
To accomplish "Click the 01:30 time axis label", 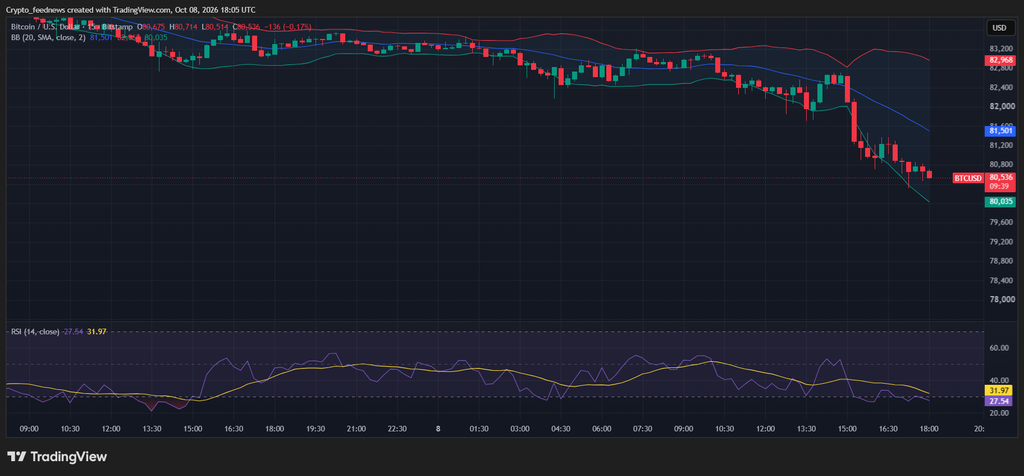I will 479,429.
